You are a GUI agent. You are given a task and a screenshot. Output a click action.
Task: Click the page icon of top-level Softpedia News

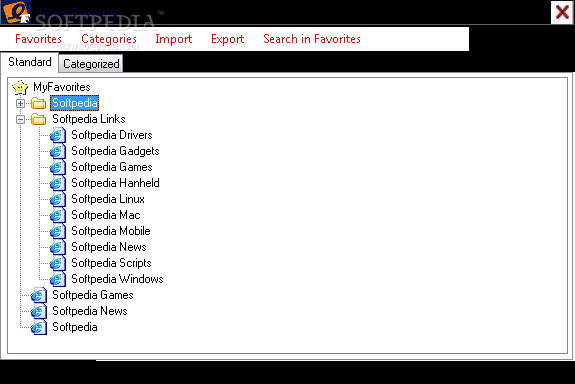[39, 311]
